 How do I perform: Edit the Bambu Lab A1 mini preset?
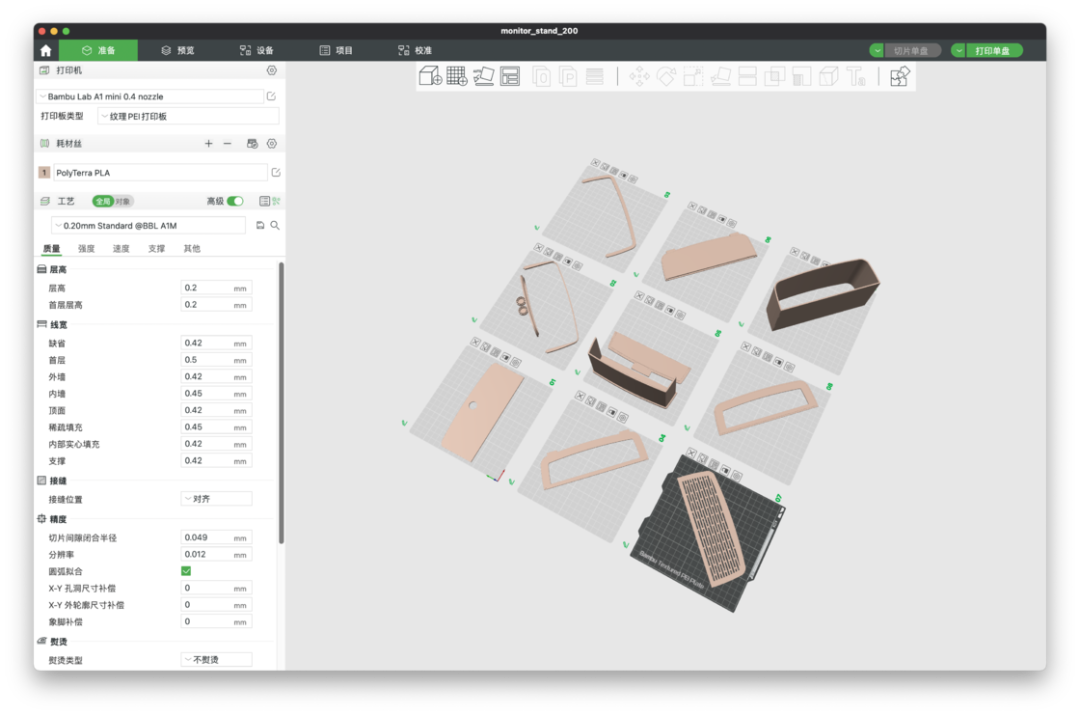tap(271, 96)
